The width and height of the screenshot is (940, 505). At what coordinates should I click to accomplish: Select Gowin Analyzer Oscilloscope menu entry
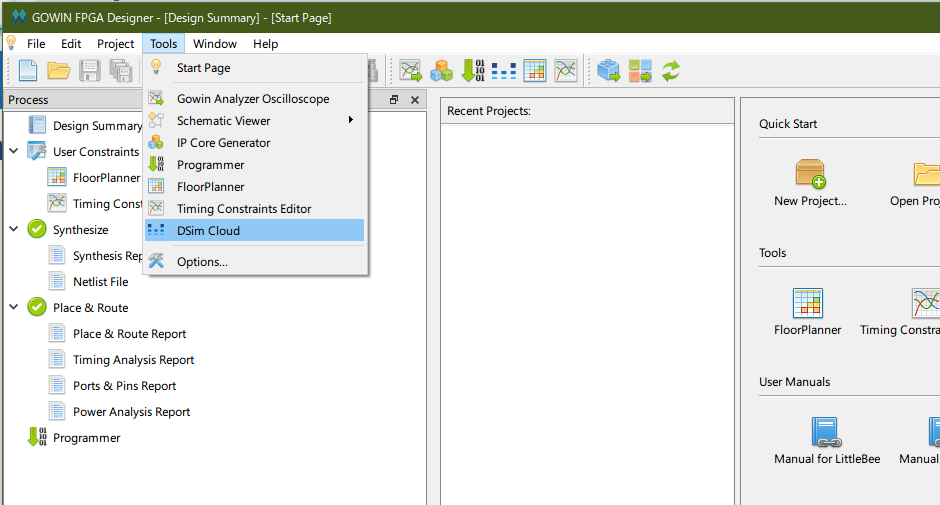[254, 98]
